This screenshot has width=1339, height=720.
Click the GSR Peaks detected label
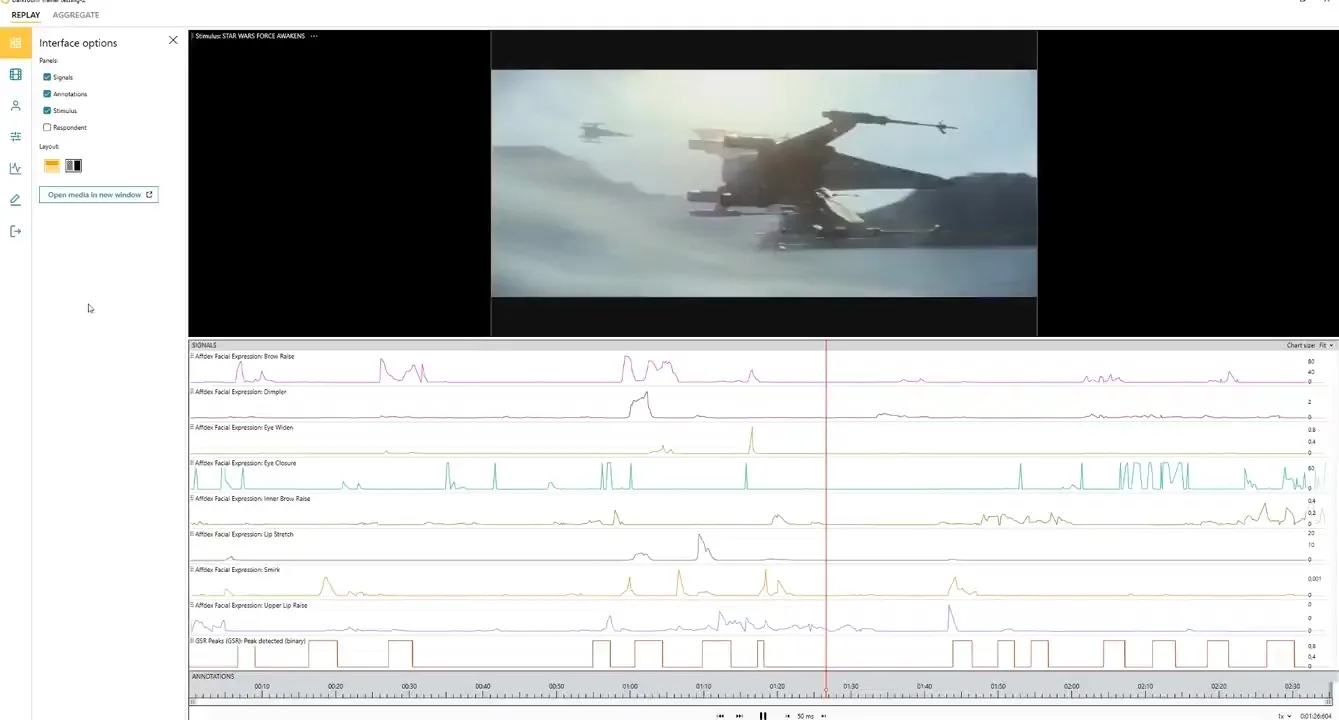click(251, 640)
